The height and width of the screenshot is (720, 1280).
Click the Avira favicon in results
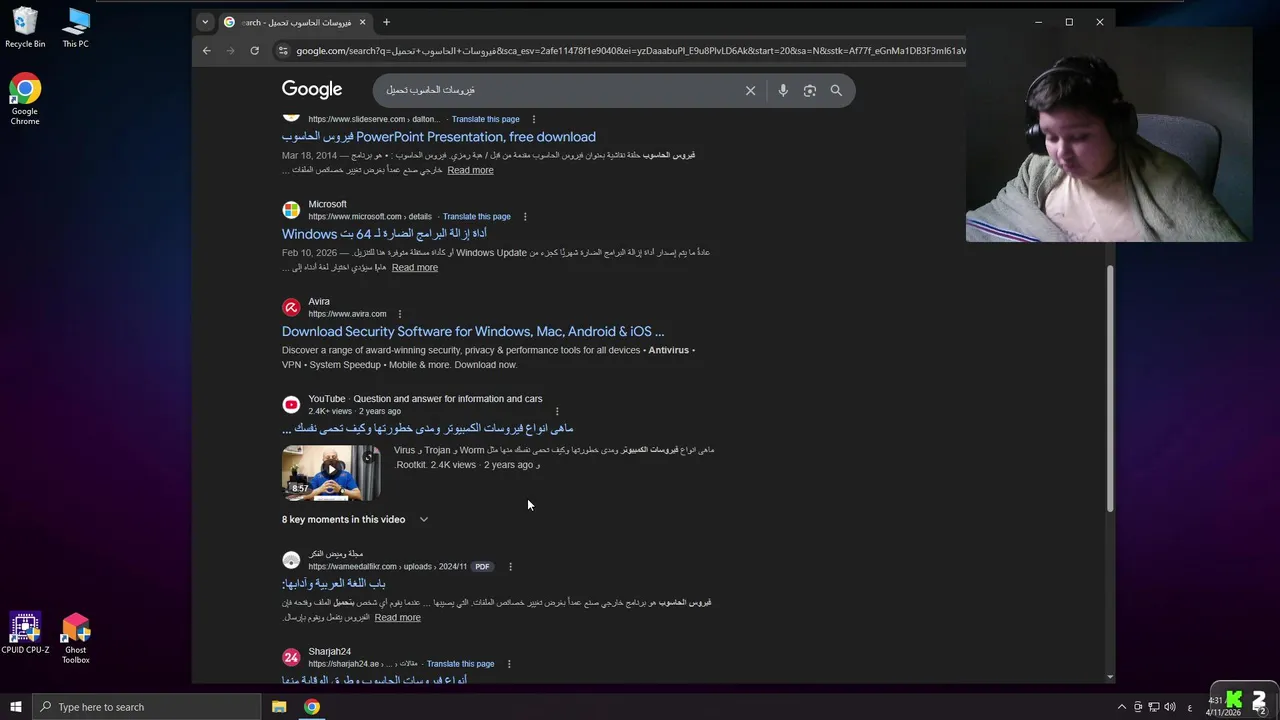pyautogui.click(x=291, y=307)
